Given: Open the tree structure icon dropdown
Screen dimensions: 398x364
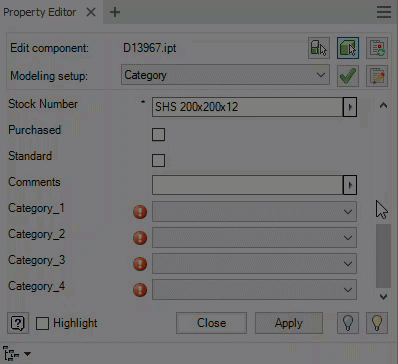Looking at the screenshot, I should (x=17, y=353).
